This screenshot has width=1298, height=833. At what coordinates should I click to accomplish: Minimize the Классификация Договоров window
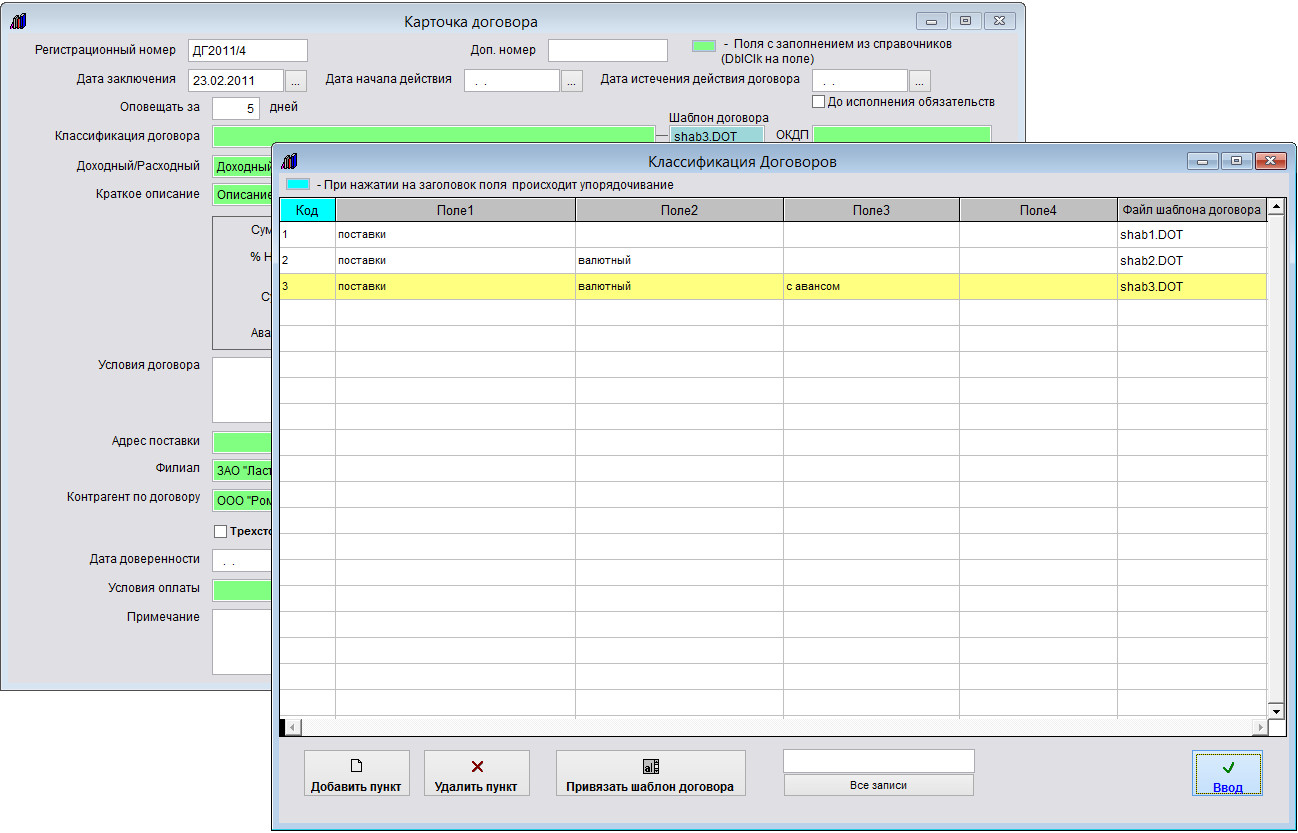click(1203, 161)
